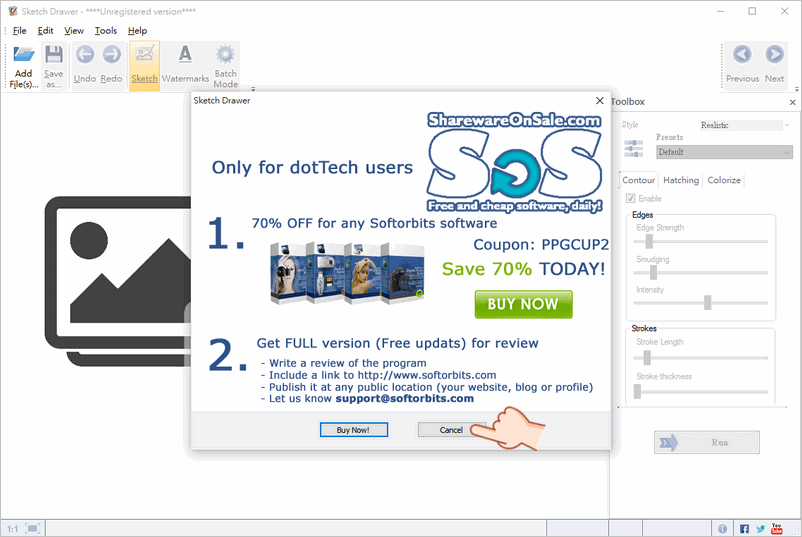Click the Run button in Toolbox

[706, 442]
